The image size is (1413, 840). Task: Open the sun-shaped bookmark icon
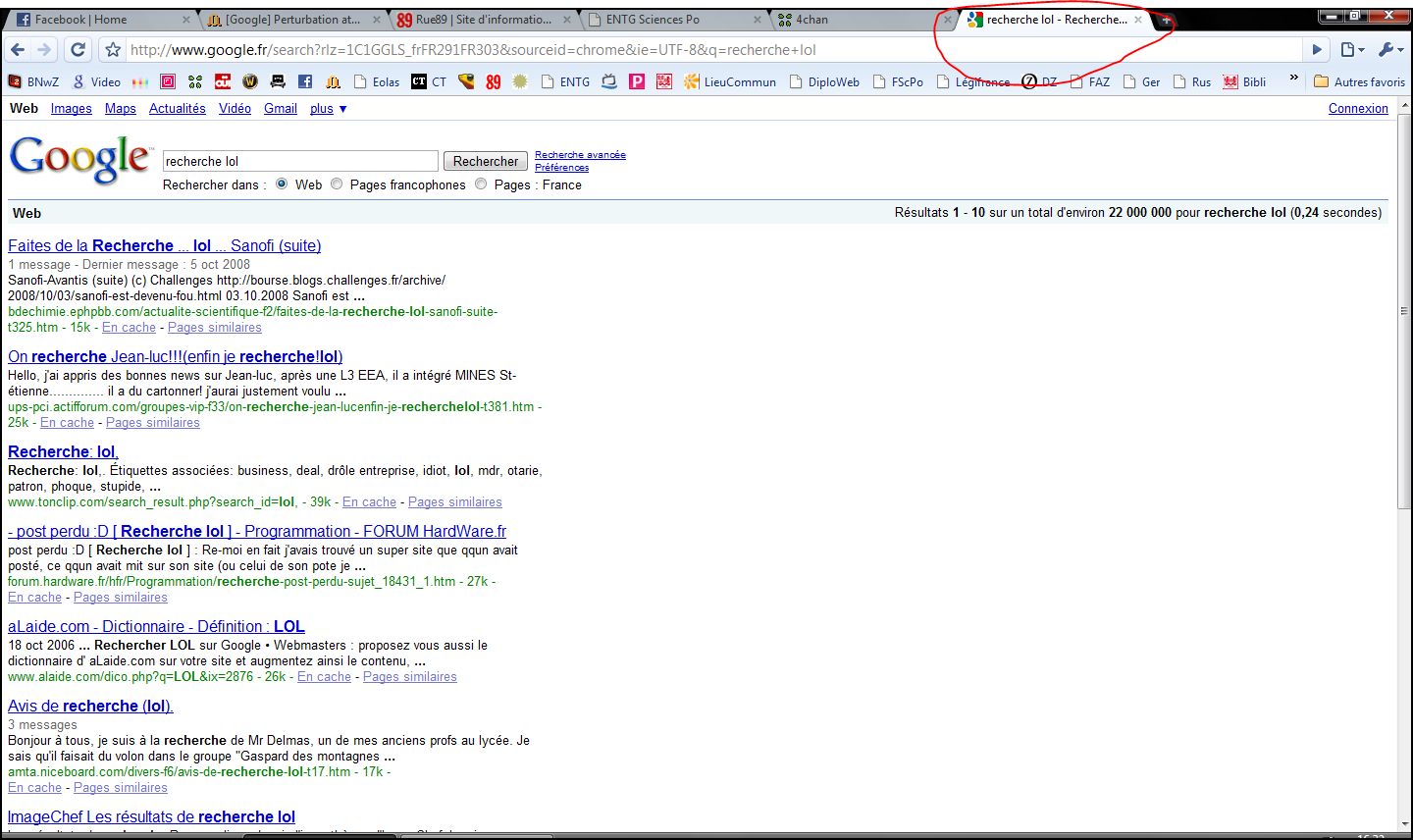click(x=520, y=81)
